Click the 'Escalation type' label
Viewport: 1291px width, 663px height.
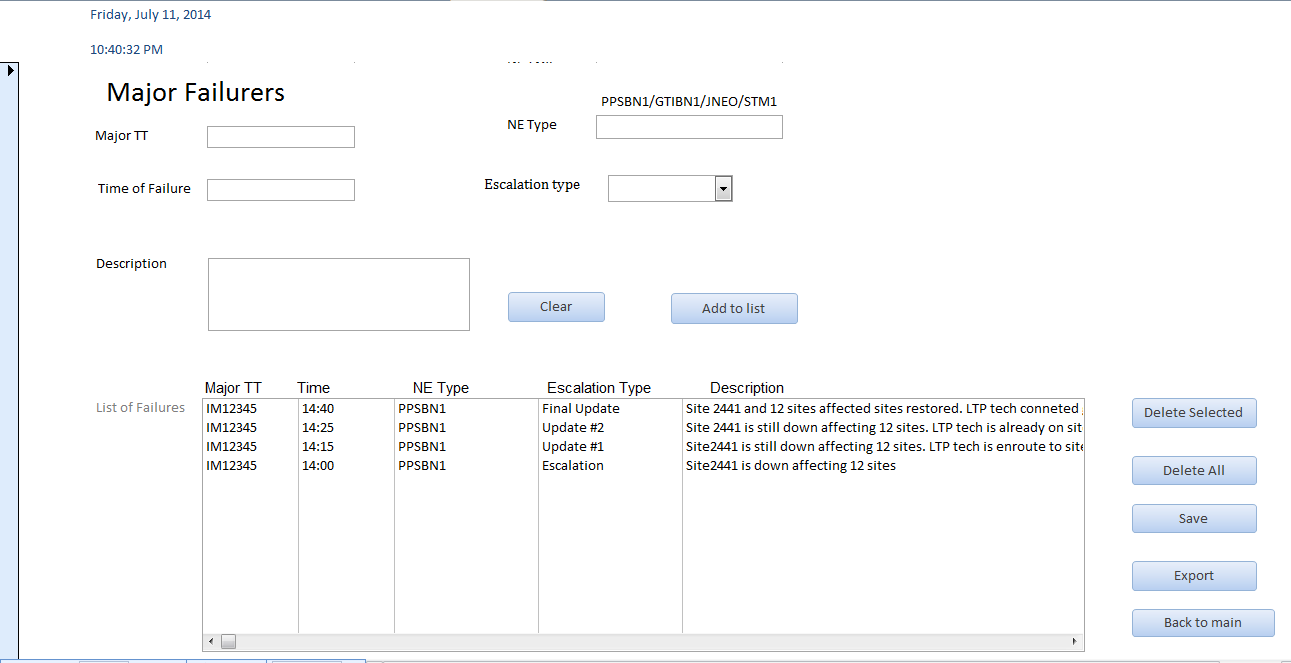pyautogui.click(x=532, y=185)
